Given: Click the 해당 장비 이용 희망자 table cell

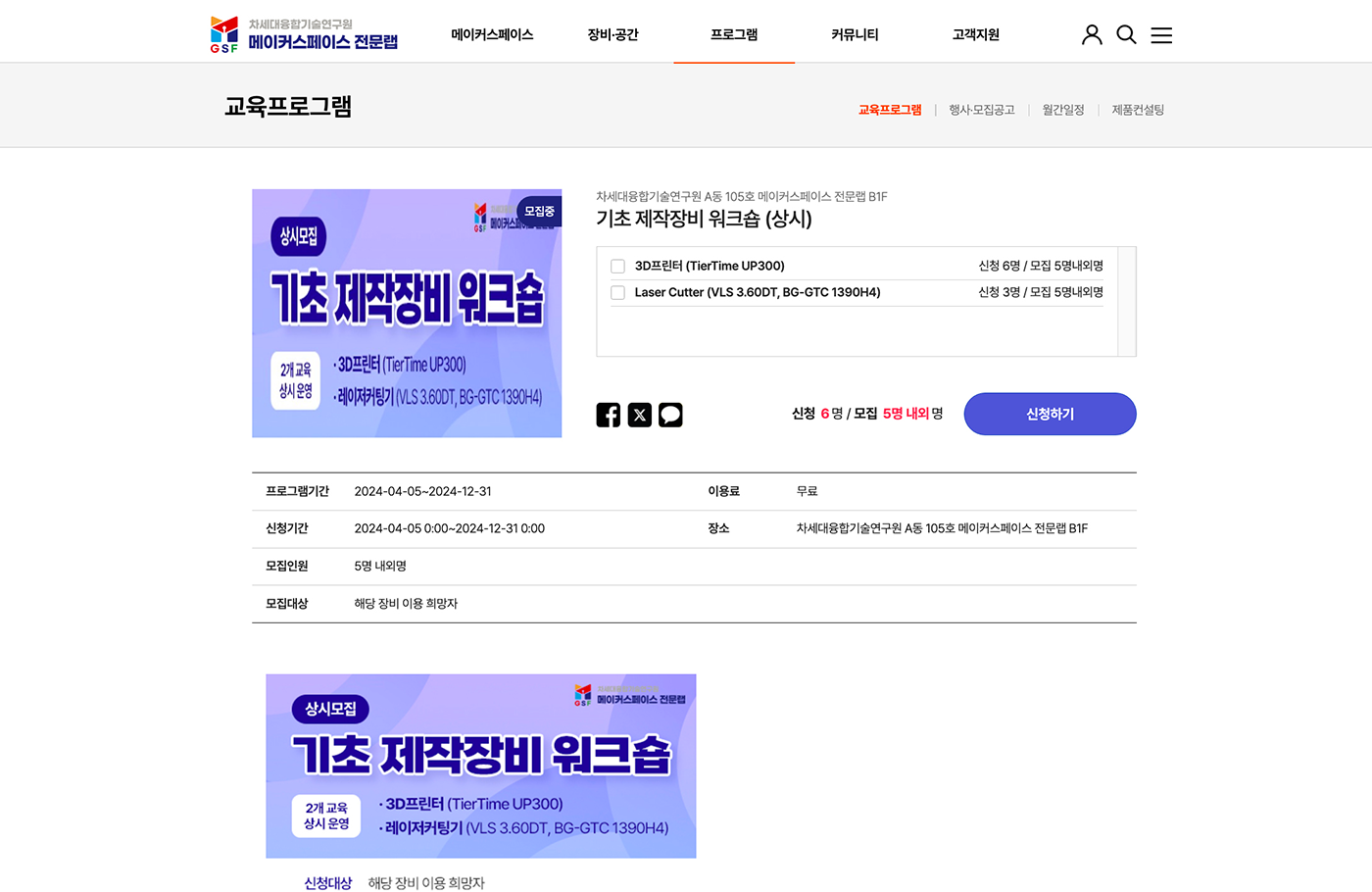Looking at the screenshot, I should click(406, 603).
